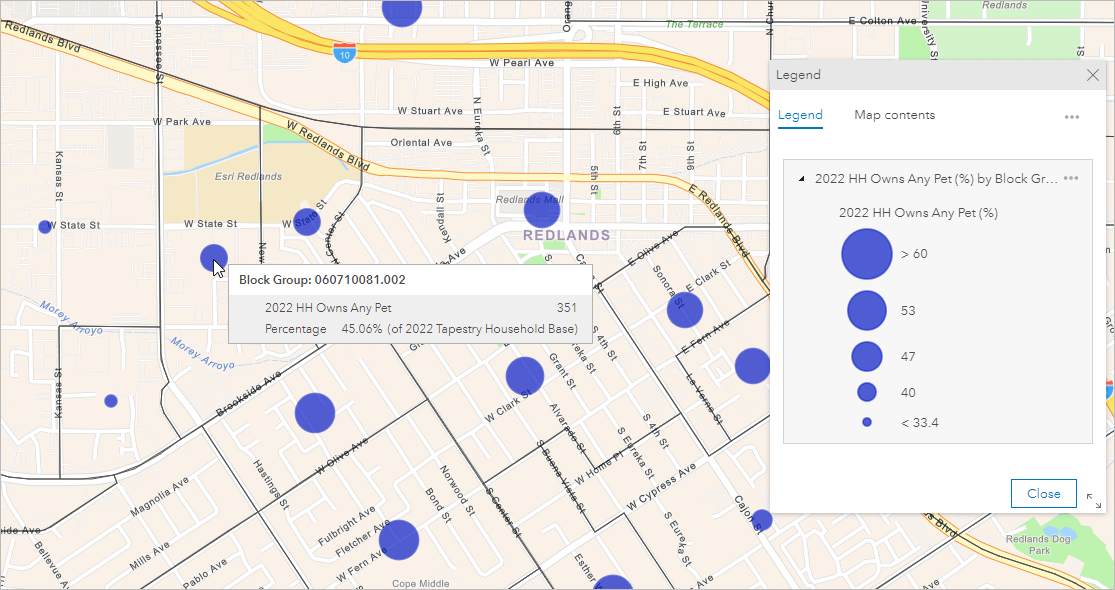Click the 2022 HH Owns Any Pet (%) legend heading

pyautogui.click(x=918, y=213)
